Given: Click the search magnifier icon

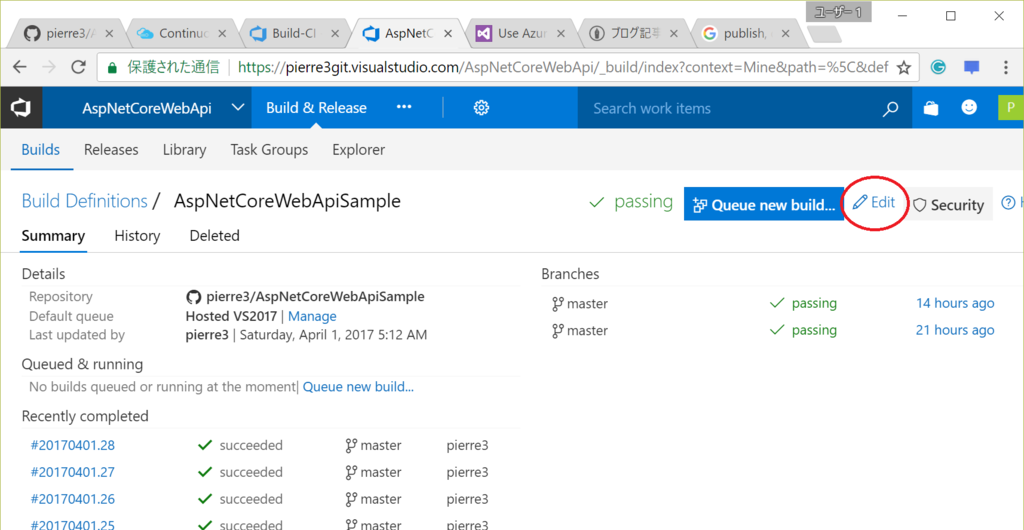Looking at the screenshot, I should click(x=890, y=109).
